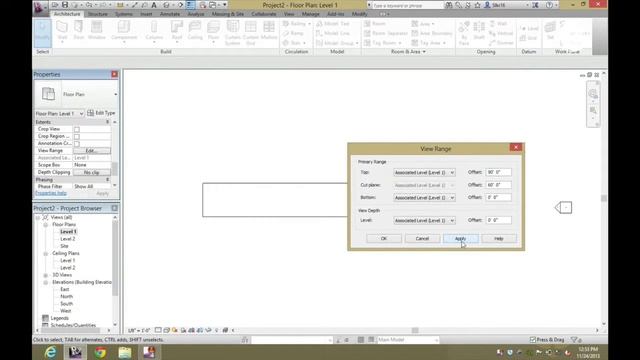Click Help in View Range dialog
This screenshot has width=640, height=360.
click(x=499, y=238)
